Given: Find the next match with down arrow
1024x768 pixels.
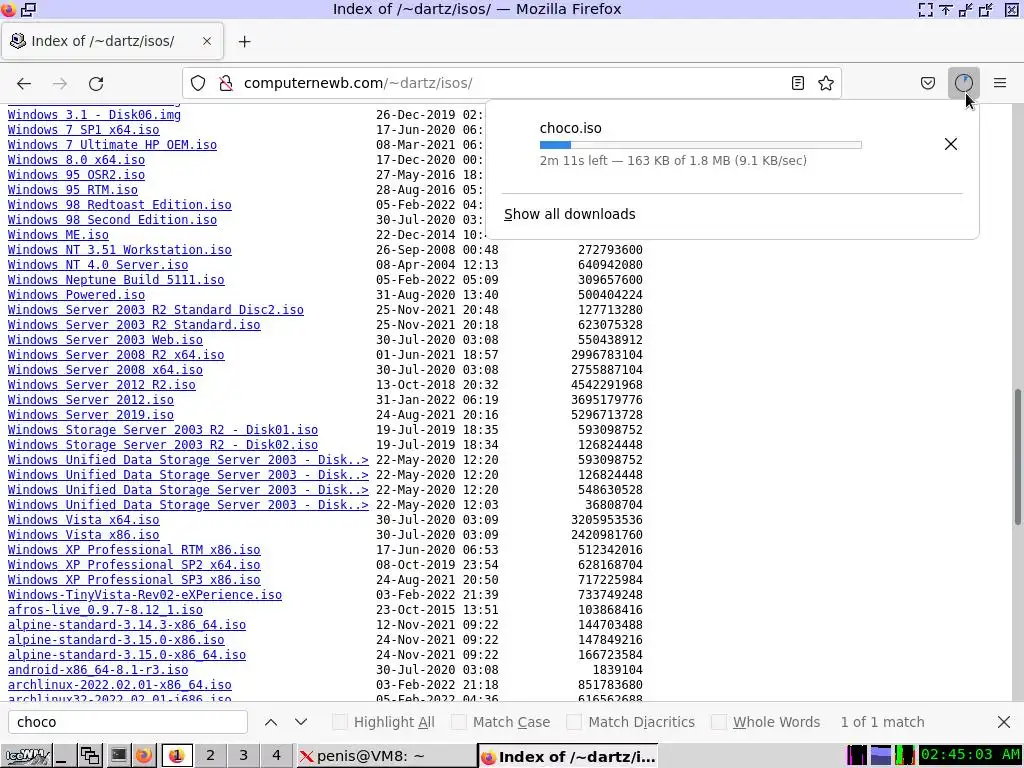Looking at the screenshot, I should (x=300, y=722).
